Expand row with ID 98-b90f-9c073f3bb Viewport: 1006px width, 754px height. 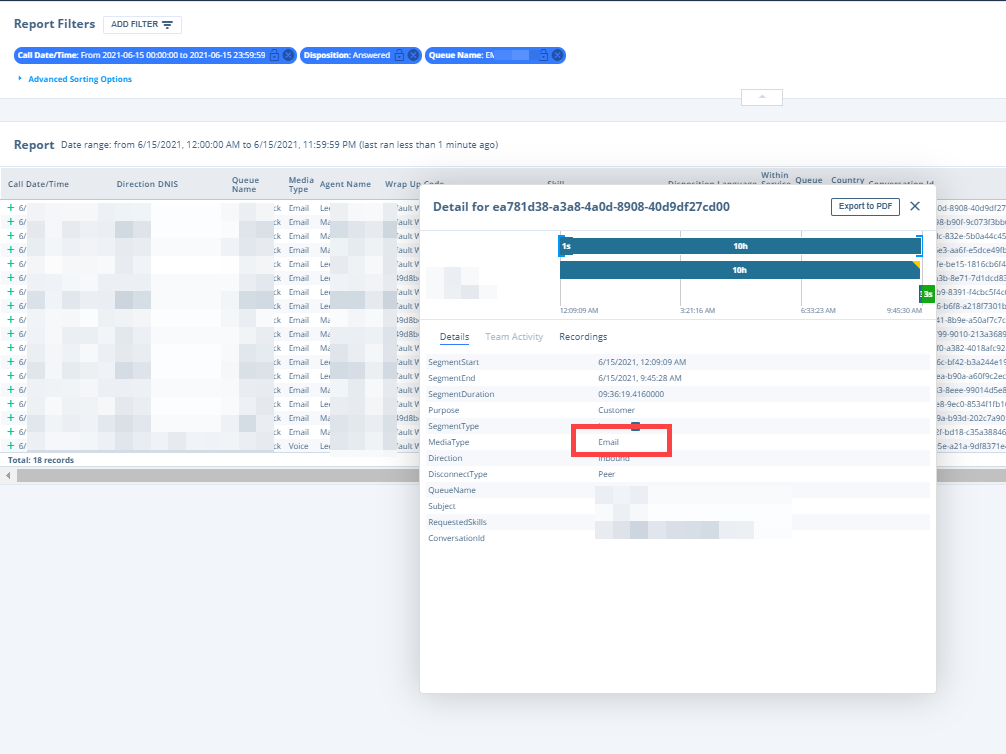10,222
